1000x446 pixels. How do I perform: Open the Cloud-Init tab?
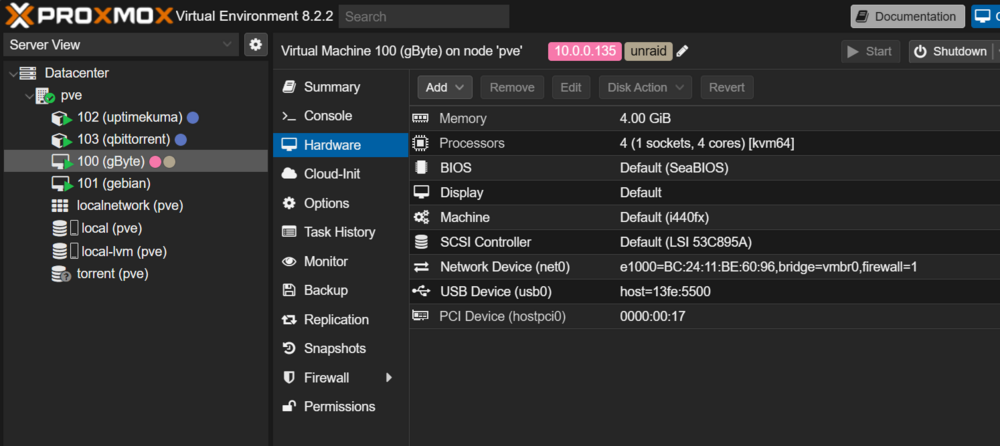tap(341, 174)
